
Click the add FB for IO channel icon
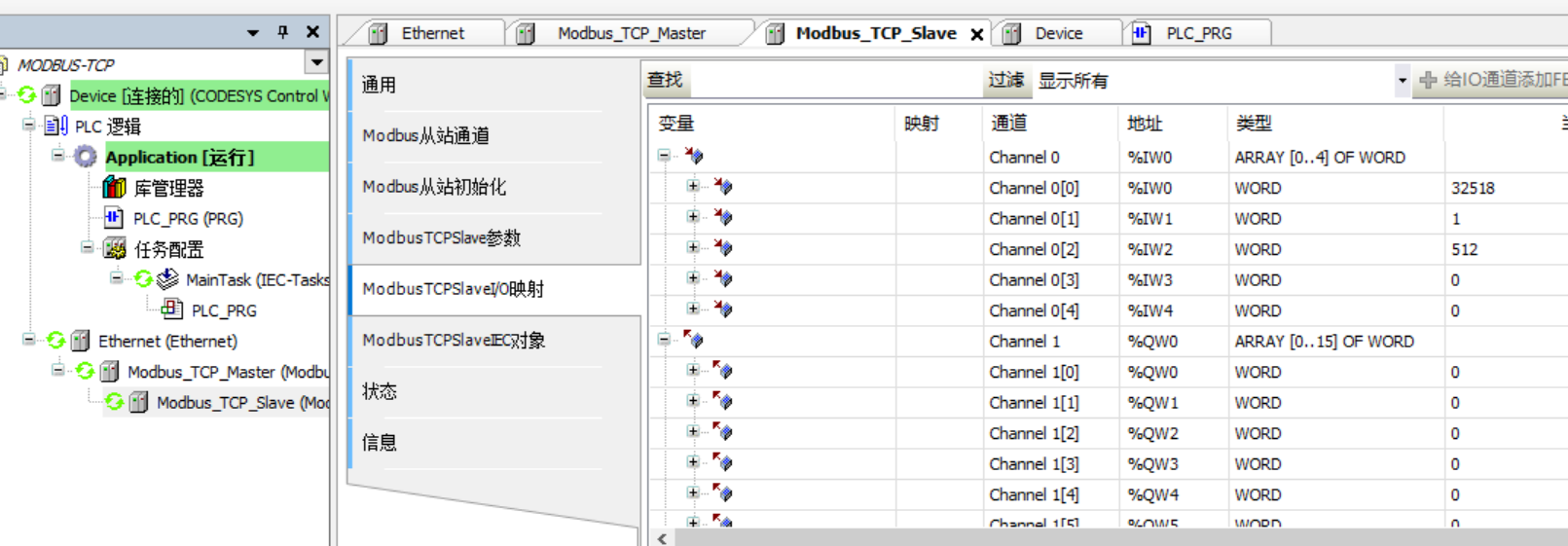click(x=1428, y=81)
